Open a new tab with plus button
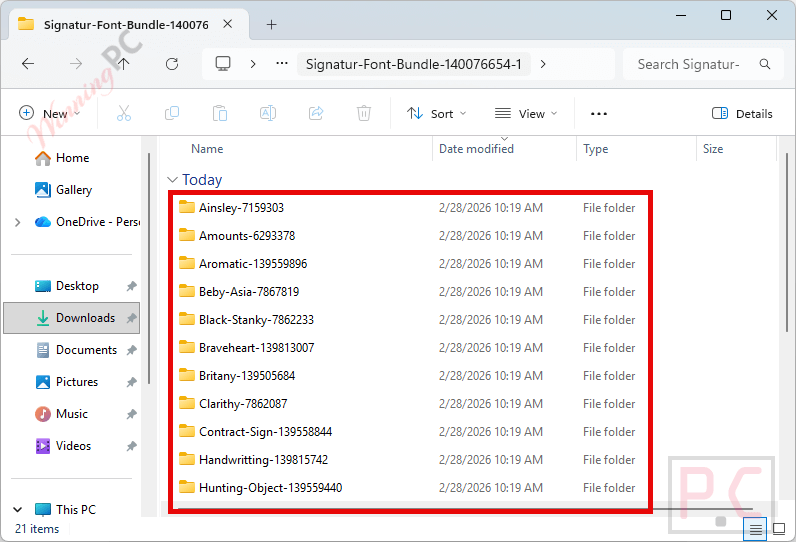 coord(272,24)
